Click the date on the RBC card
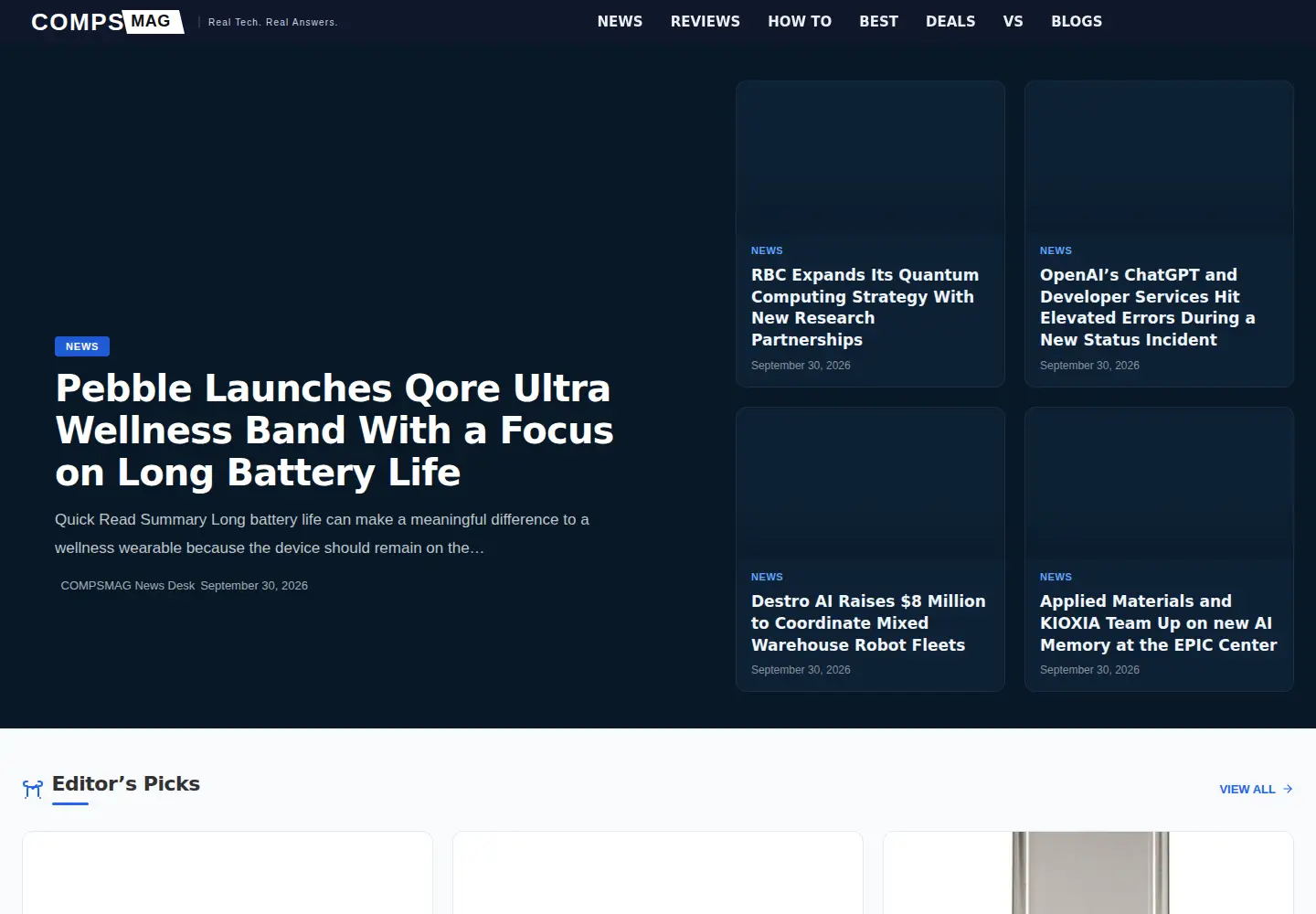Viewport: 1316px width, 914px height. point(801,366)
